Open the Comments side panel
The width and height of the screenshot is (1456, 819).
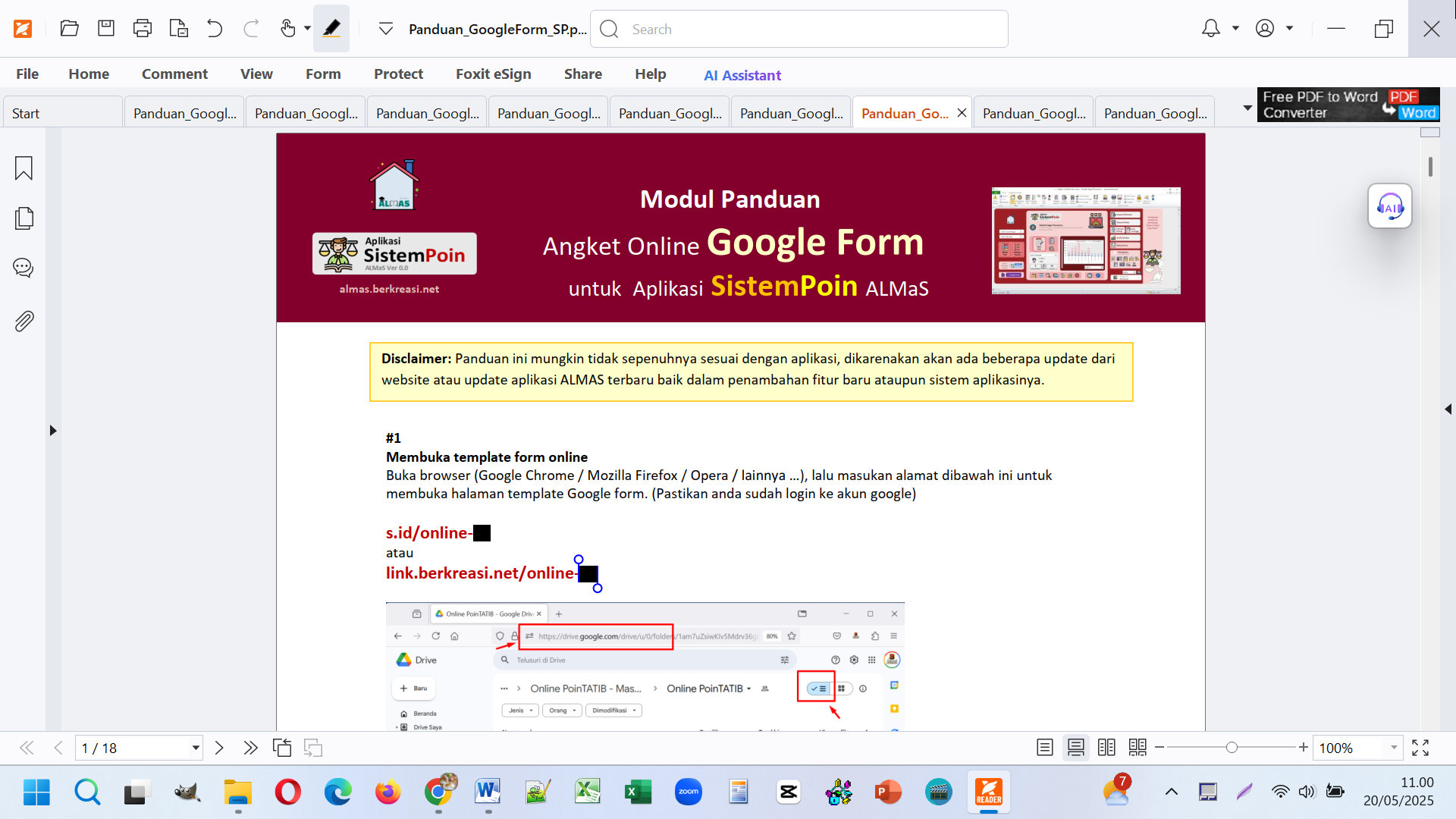tap(24, 268)
